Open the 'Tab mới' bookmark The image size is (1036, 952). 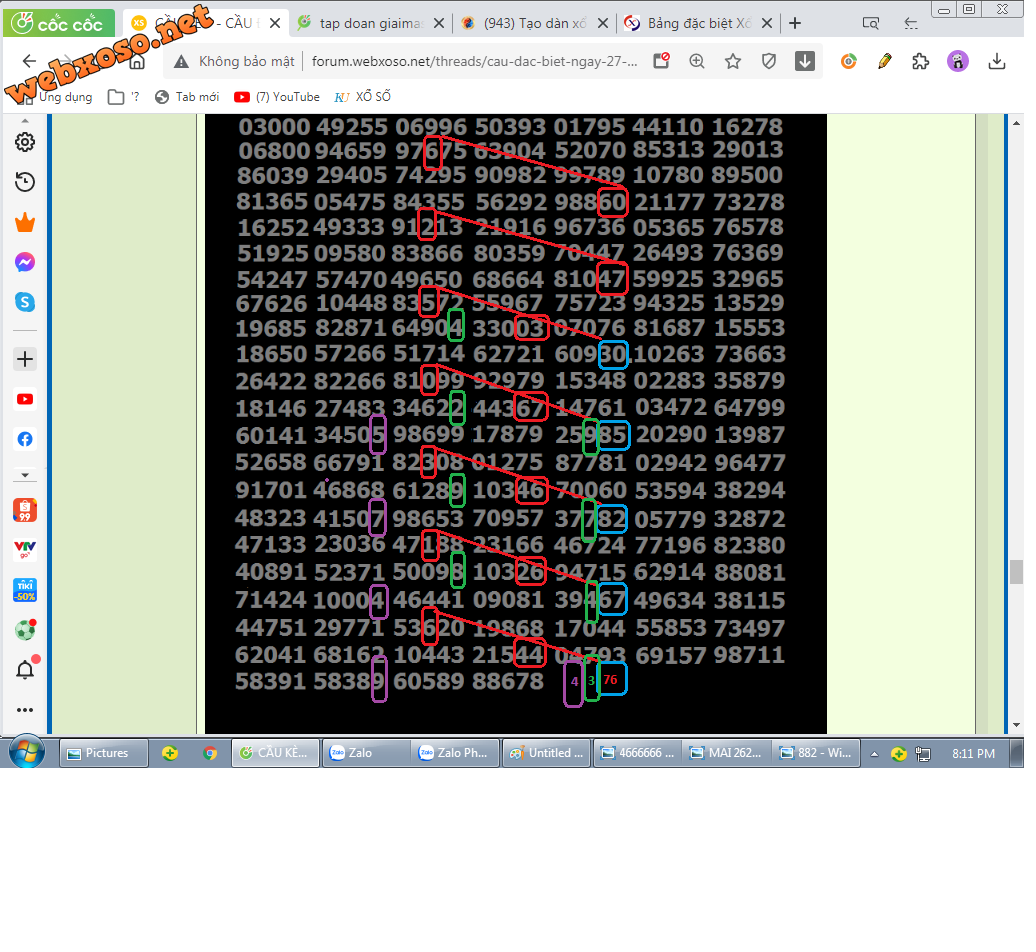click(x=187, y=97)
